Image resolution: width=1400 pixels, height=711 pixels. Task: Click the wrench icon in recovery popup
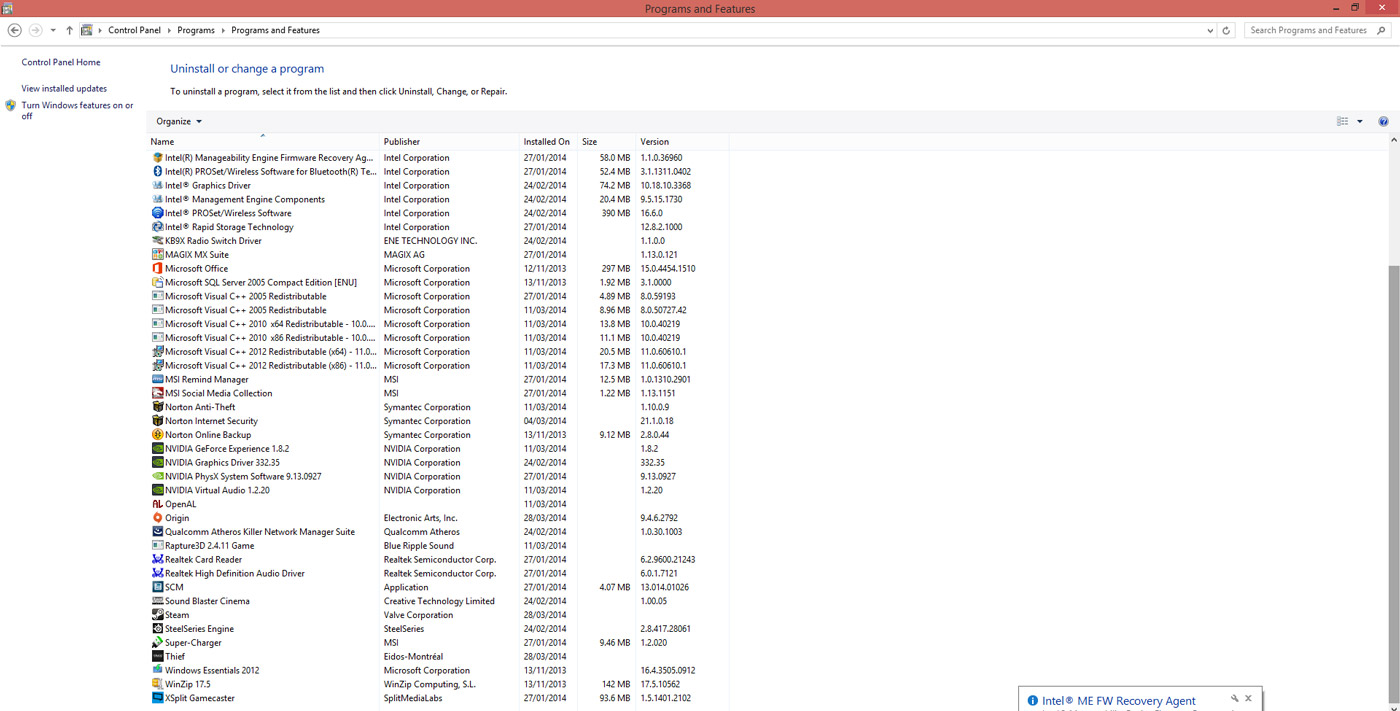pos(1234,699)
